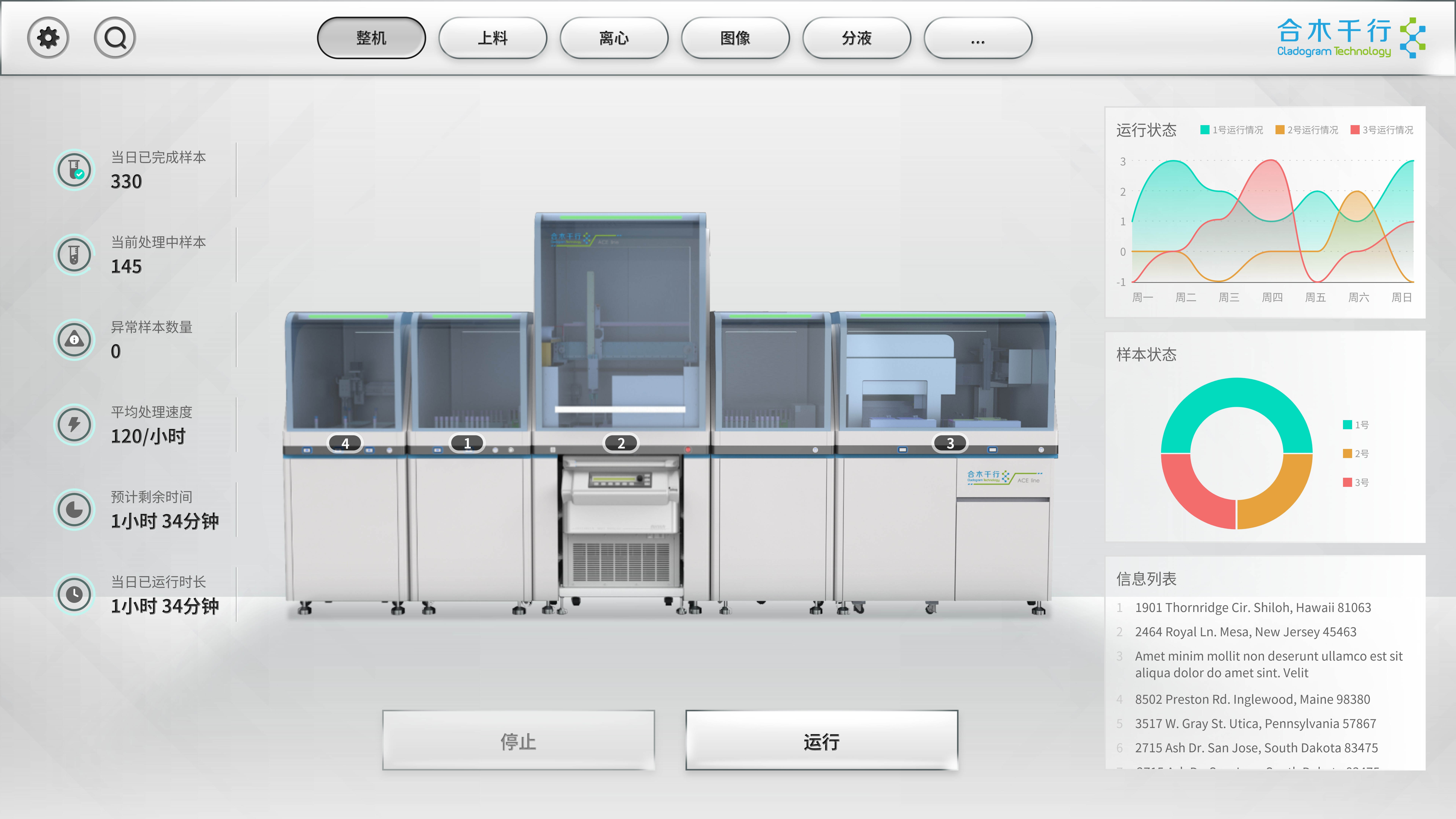Image resolution: width=1456 pixels, height=819 pixels.
Task: Click completed samples test tube icon
Action: point(74,169)
